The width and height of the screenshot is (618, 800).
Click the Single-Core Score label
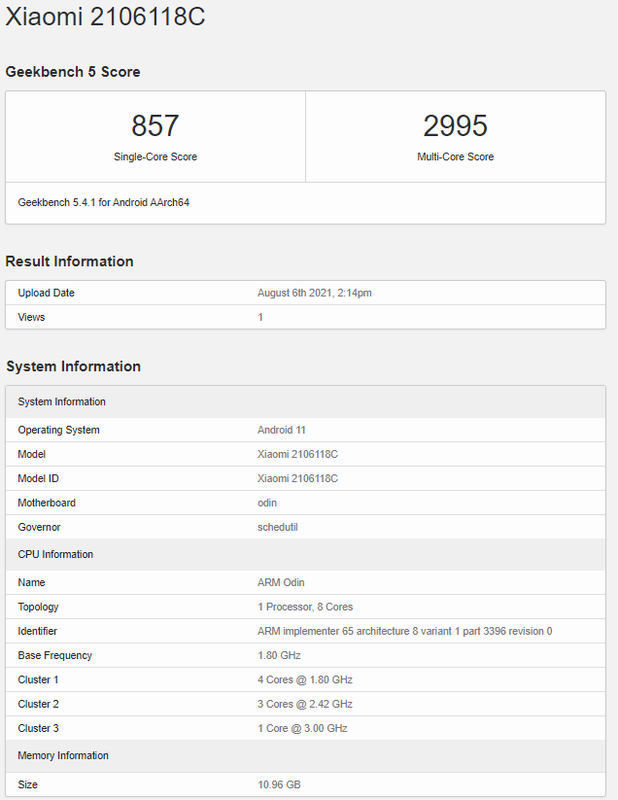coord(155,157)
